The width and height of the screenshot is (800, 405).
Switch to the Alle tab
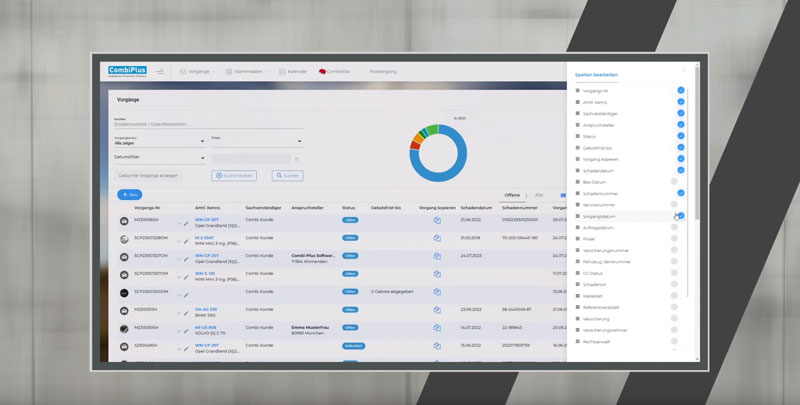(x=539, y=195)
